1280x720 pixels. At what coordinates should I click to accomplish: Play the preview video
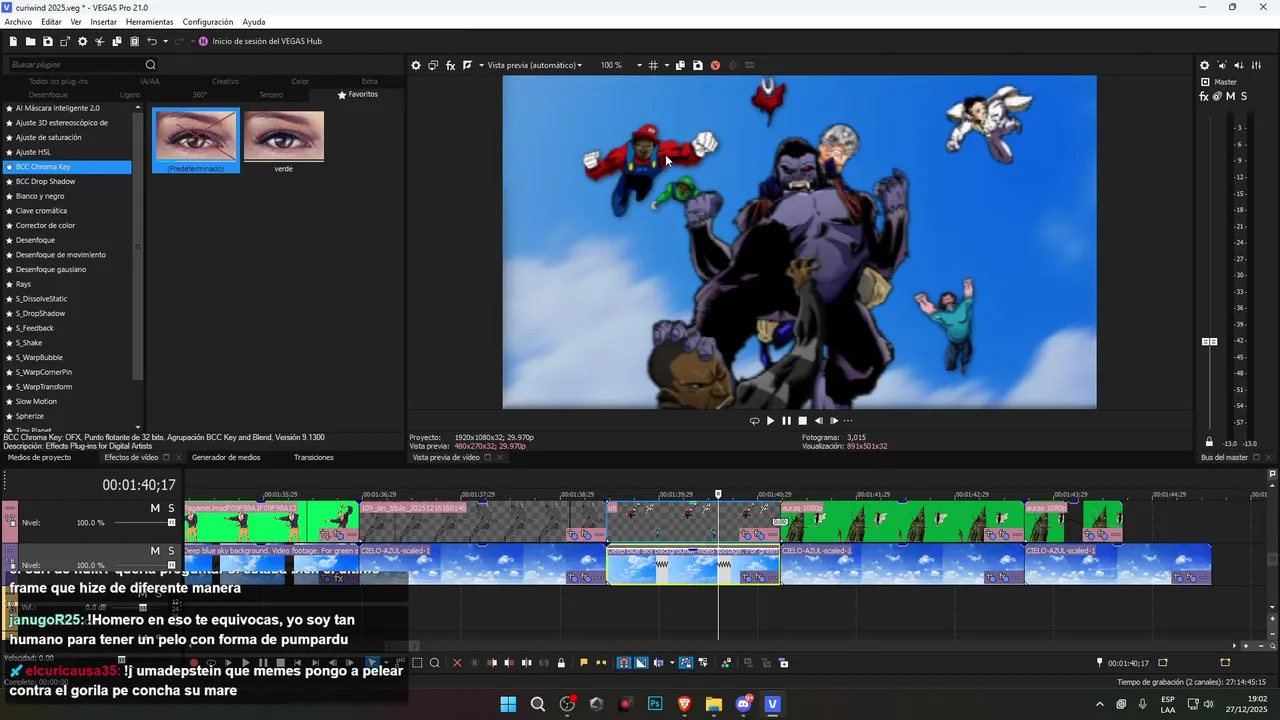tap(770, 421)
